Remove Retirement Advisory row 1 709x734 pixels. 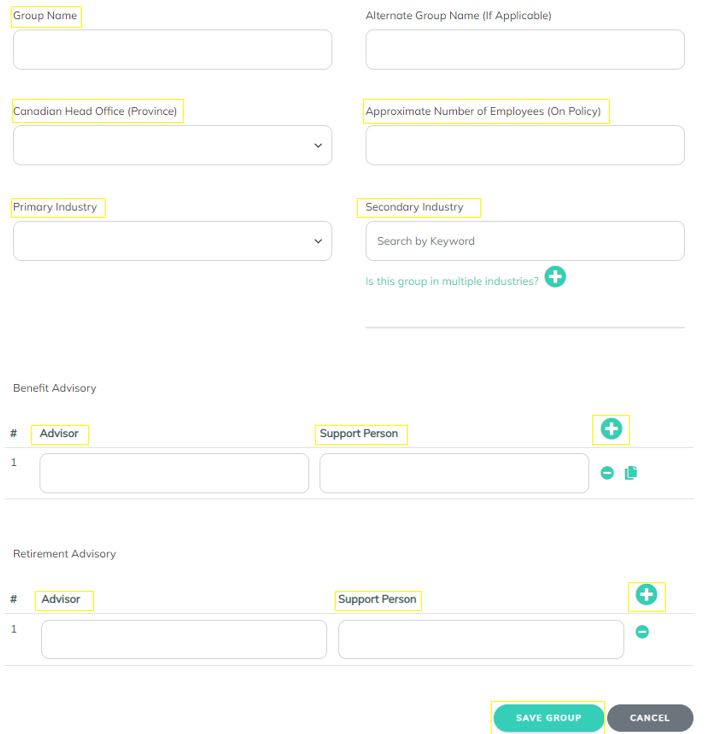642,631
